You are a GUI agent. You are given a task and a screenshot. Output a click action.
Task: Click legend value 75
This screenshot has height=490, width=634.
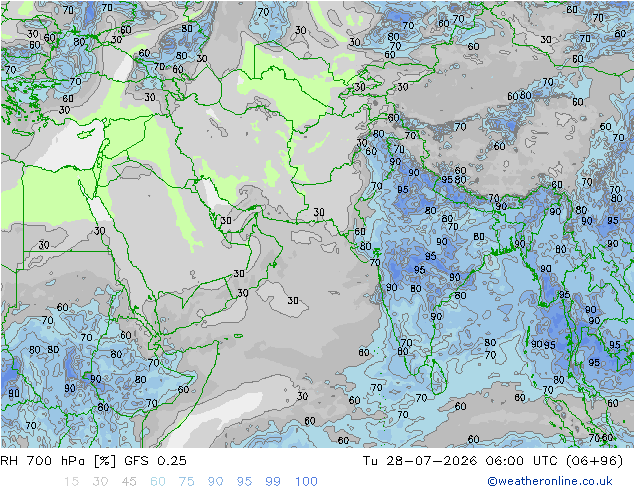pyautogui.click(x=187, y=481)
